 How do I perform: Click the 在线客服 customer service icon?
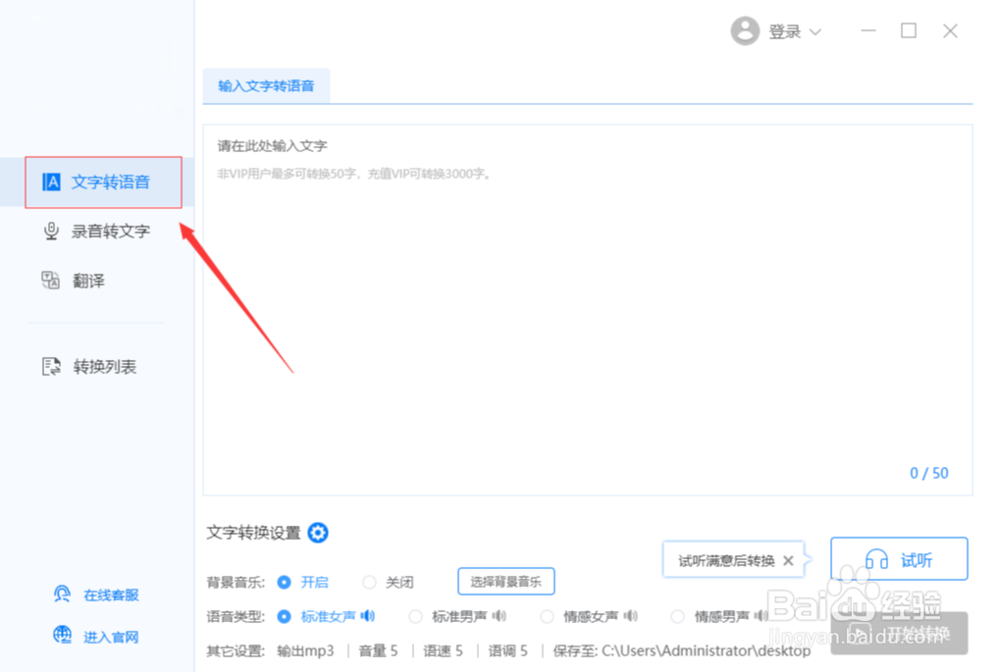point(61,594)
